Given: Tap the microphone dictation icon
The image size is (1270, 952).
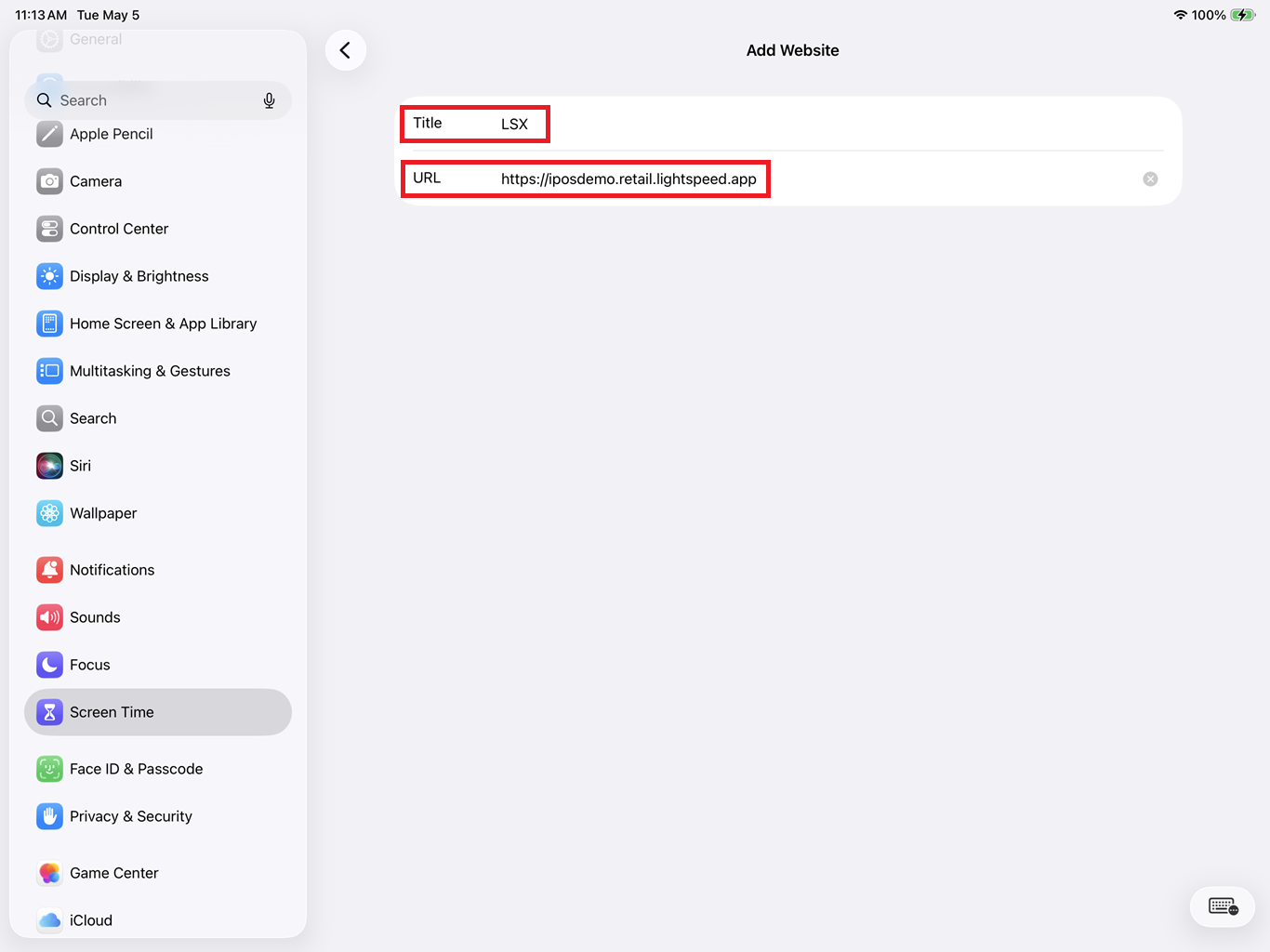Looking at the screenshot, I should coord(269,100).
